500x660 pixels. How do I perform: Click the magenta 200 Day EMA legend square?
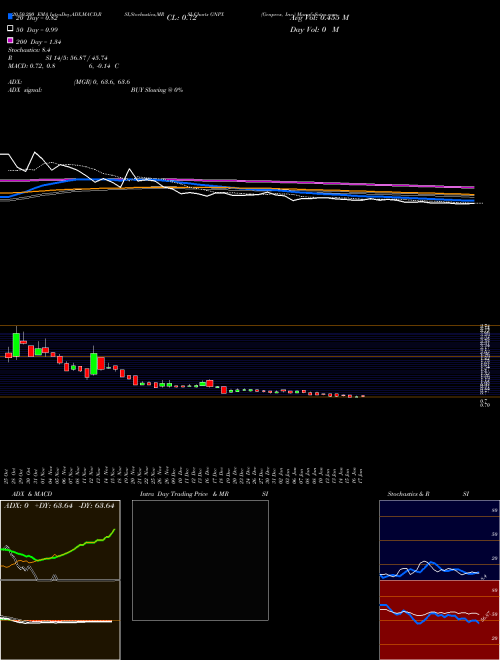tap(10, 40)
